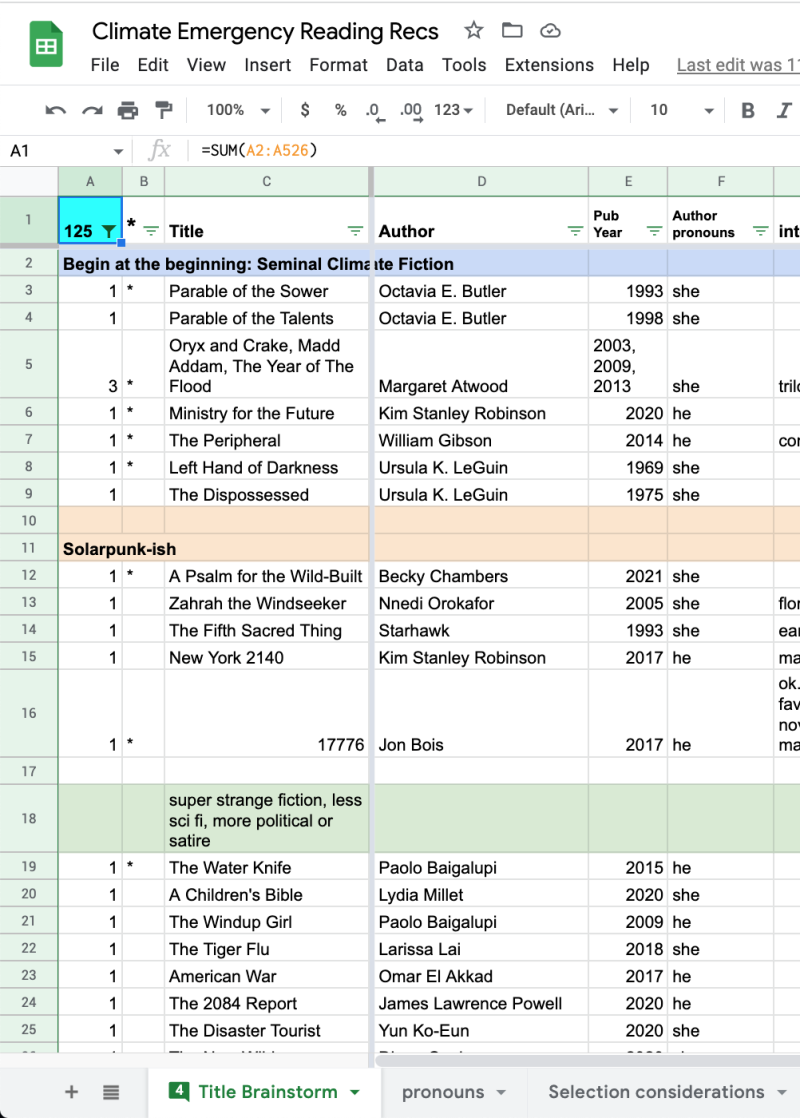Open the Format menu
The width and height of the screenshot is (800, 1118).
point(338,65)
